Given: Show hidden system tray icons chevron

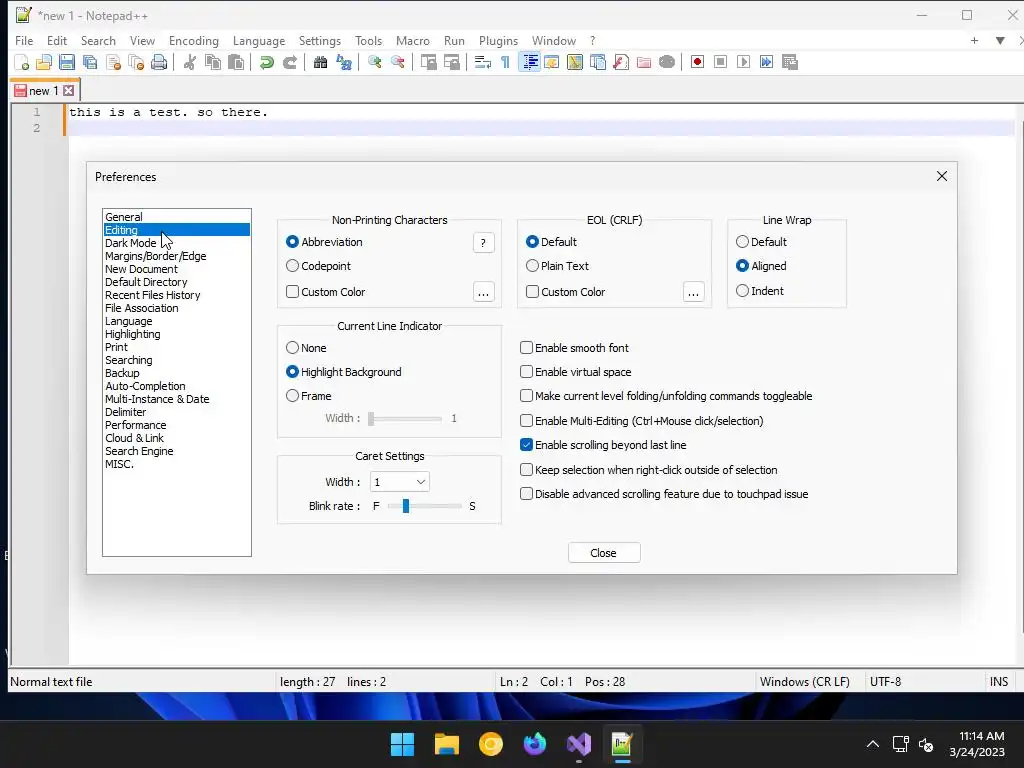Looking at the screenshot, I should click(x=872, y=744).
